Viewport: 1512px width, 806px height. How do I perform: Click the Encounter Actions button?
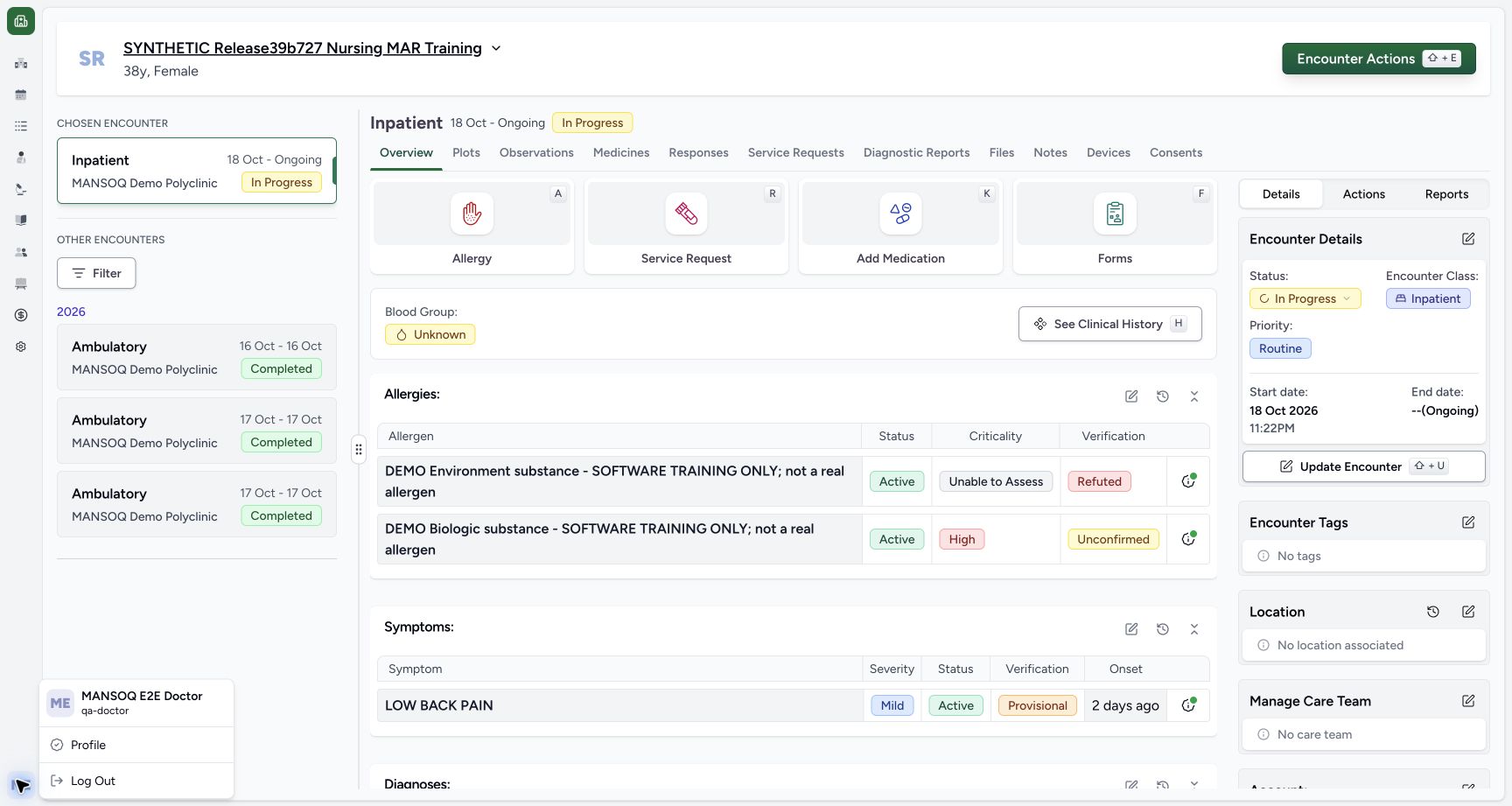click(1379, 59)
